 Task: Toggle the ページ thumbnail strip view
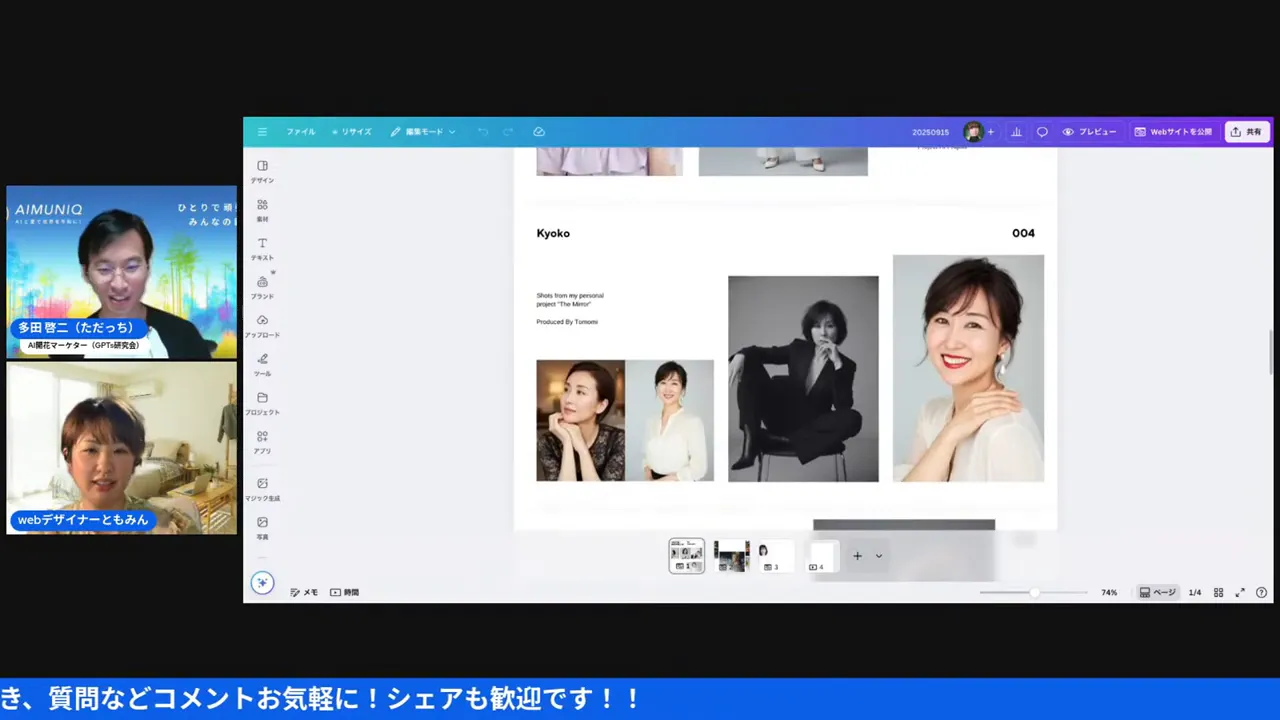(1158, 592)
